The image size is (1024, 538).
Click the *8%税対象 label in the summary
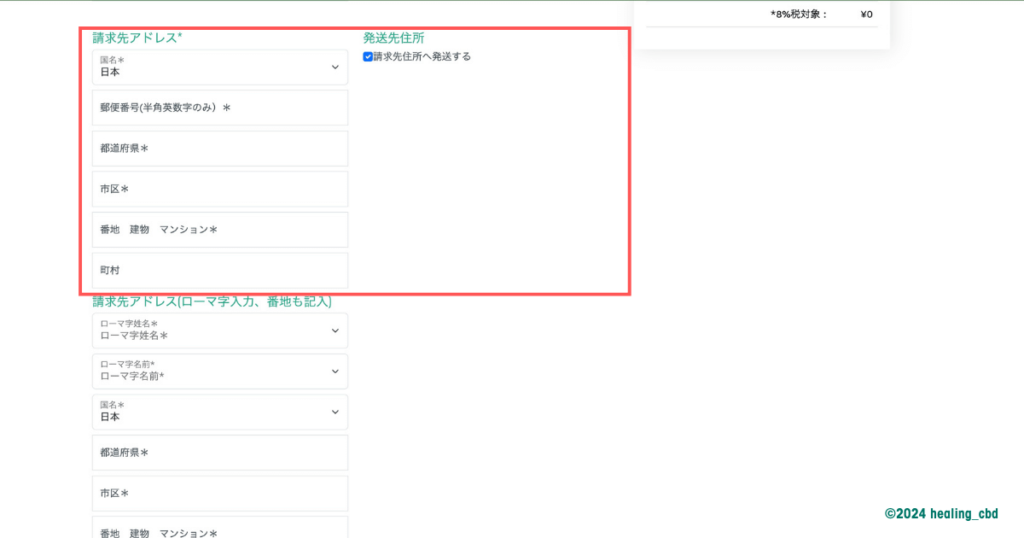[798, 14]
